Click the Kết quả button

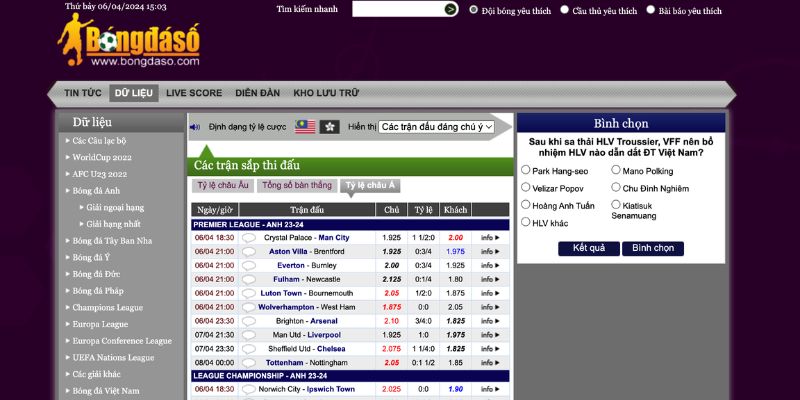coord(588,248)
